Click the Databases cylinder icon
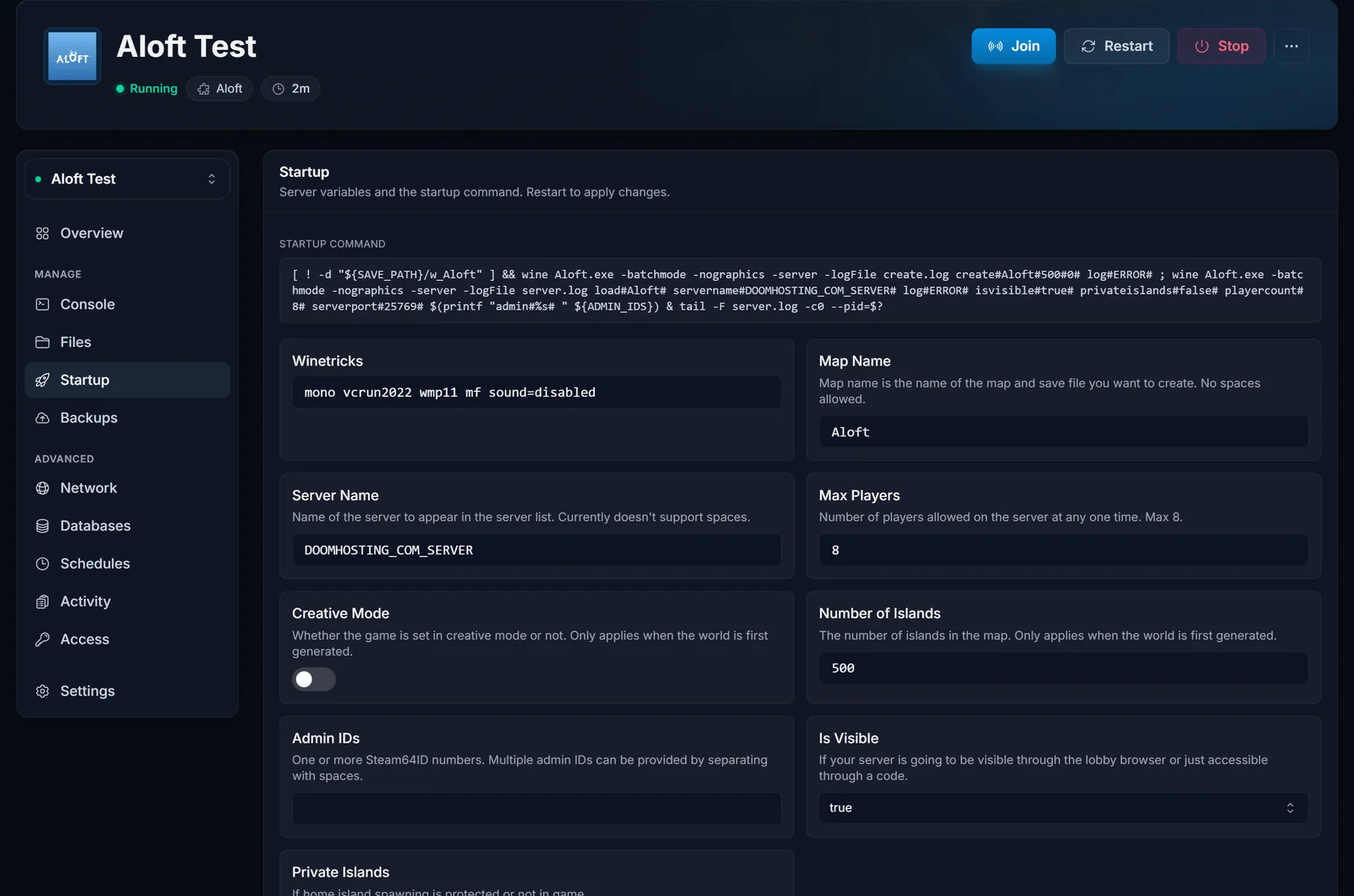Image resolution: width=1354 pixels, height=896 pixels. coord(42,526)
